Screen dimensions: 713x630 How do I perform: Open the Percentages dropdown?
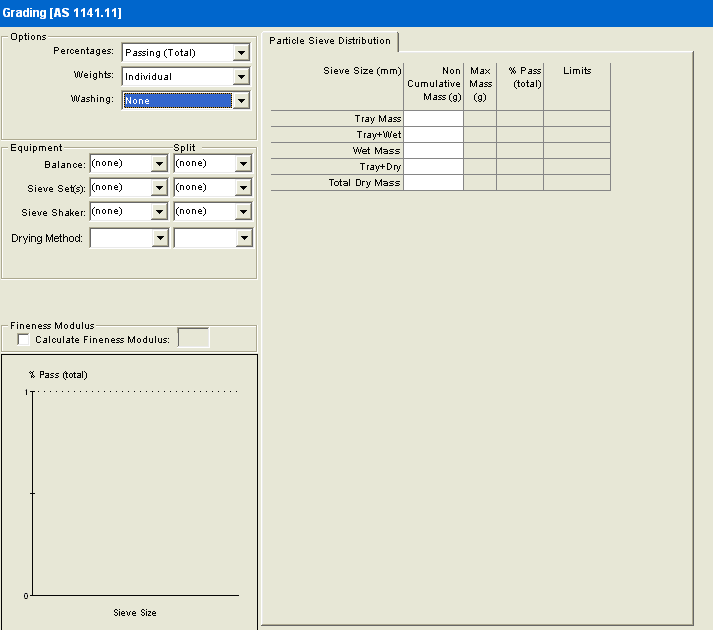[240, 53]
